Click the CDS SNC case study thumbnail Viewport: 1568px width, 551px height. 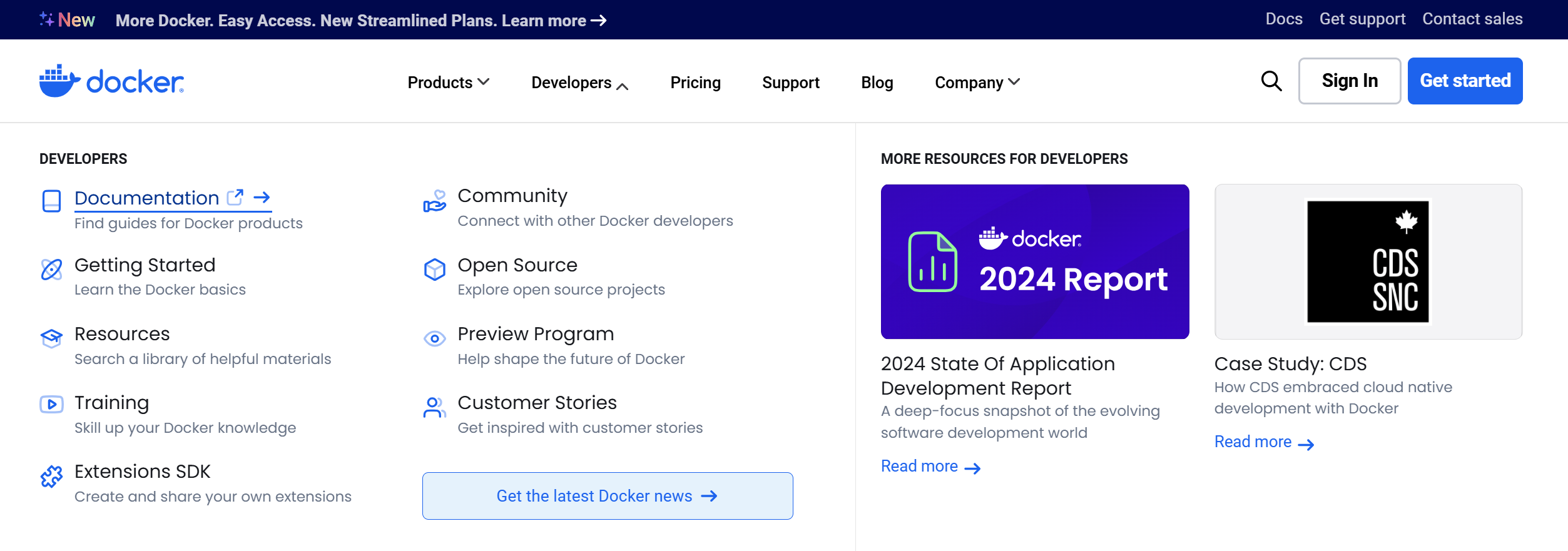click(x=1368, y=261)
